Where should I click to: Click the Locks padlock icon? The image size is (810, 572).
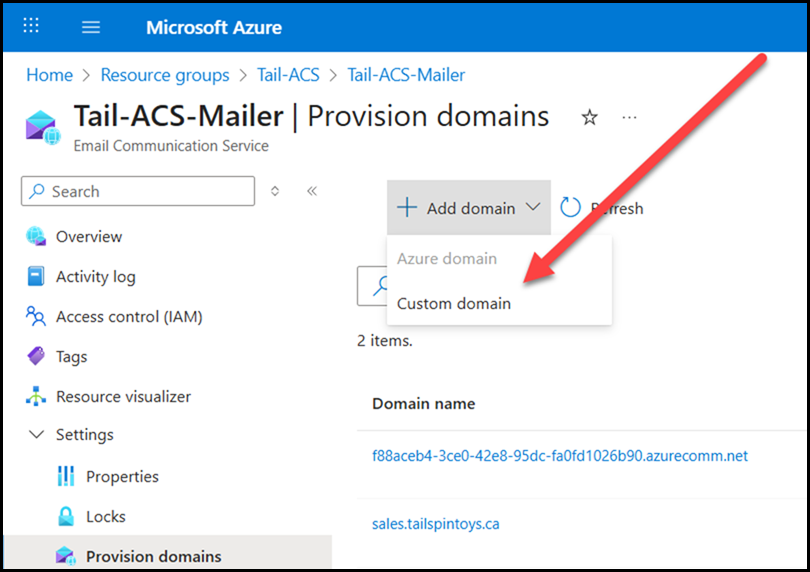(x=67, y=517)
